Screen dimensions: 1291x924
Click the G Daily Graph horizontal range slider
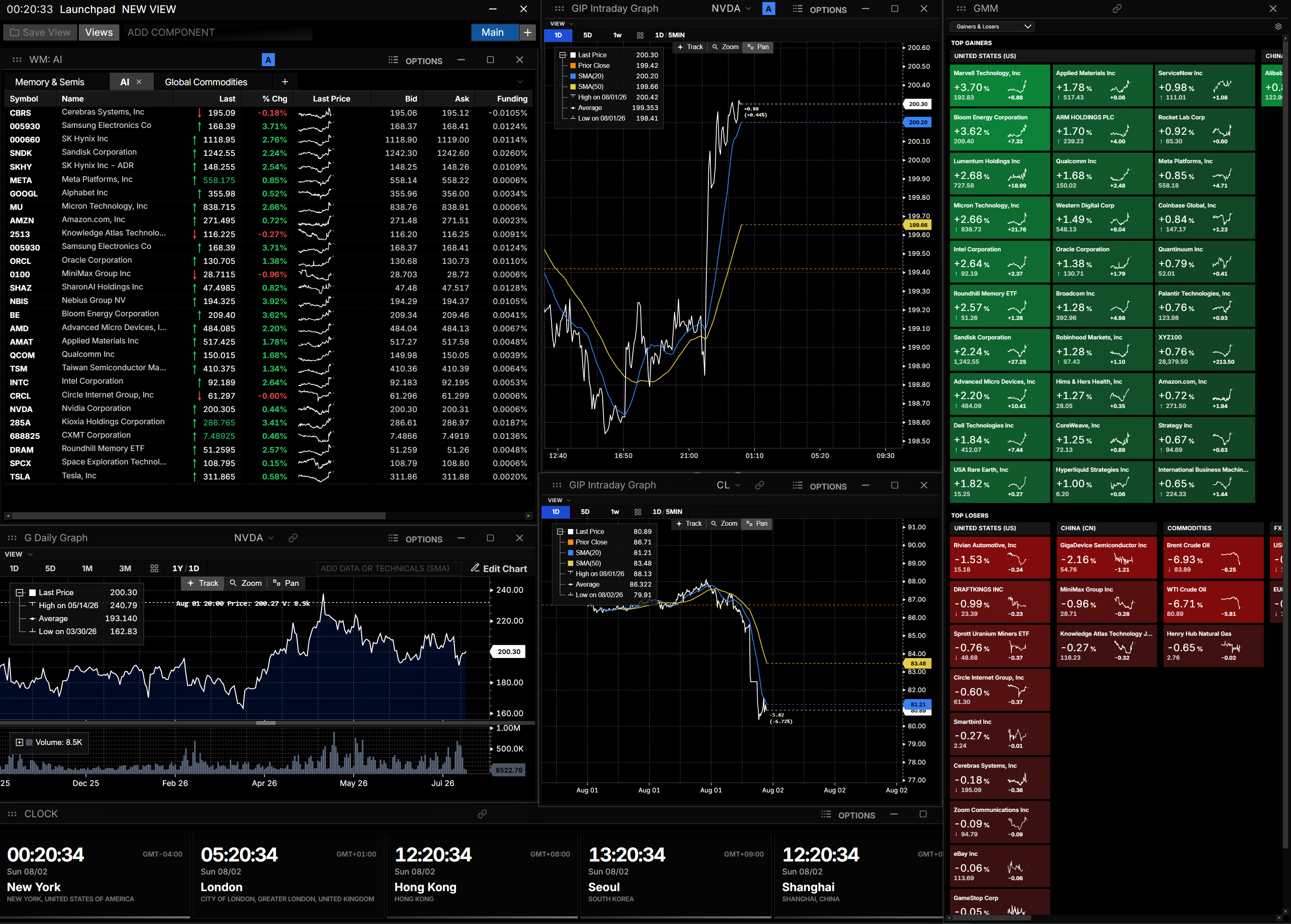[266, 723]
